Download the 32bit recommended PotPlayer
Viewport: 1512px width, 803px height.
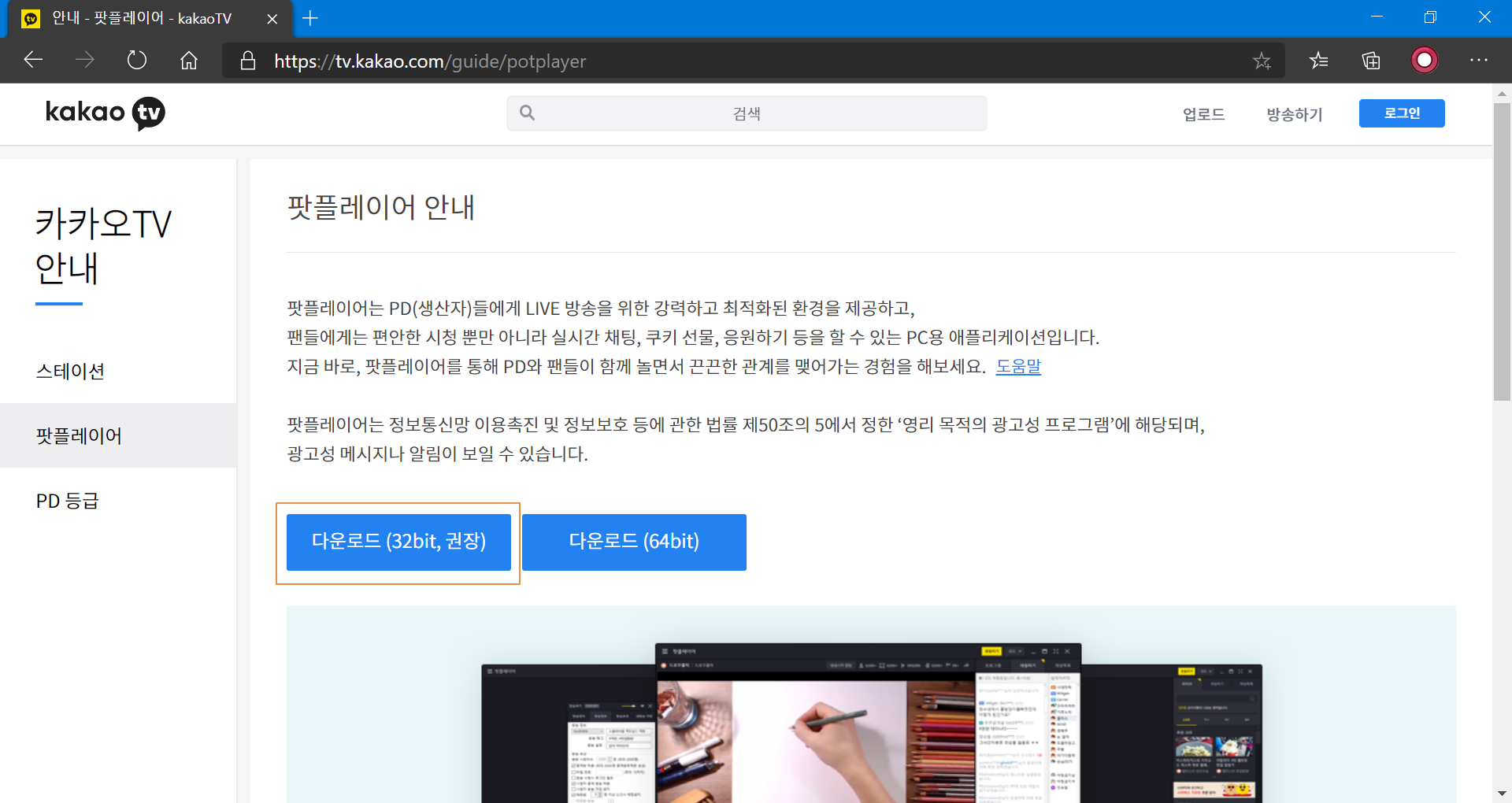[x=398, y=542]
